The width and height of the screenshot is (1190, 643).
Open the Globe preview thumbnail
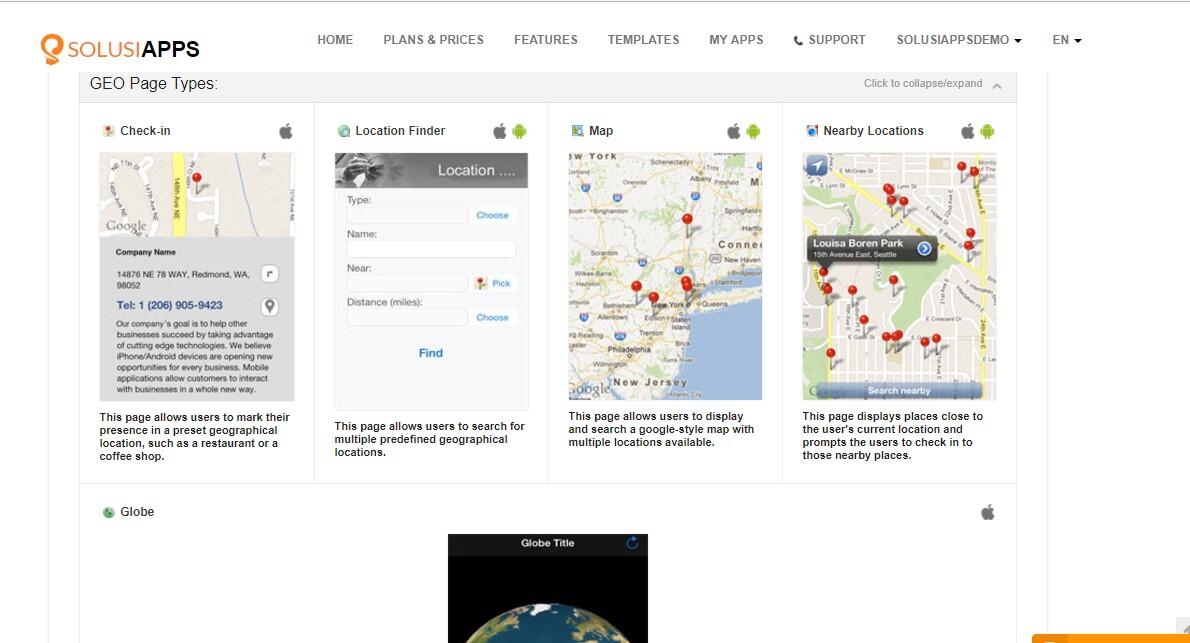click(x=548, y=588)
